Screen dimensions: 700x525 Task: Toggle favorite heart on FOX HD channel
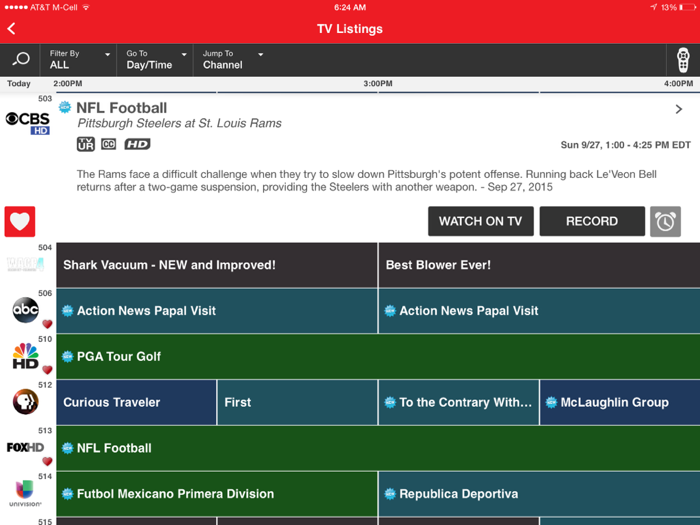coord(47,462)
